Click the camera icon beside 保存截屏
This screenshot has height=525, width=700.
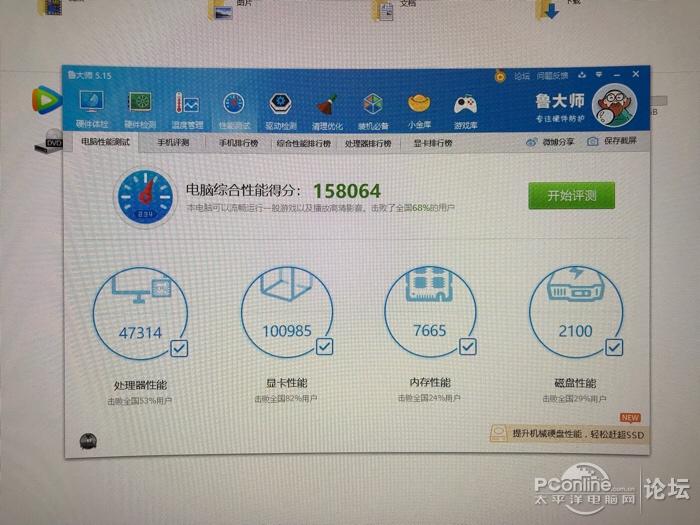[592, 142]
